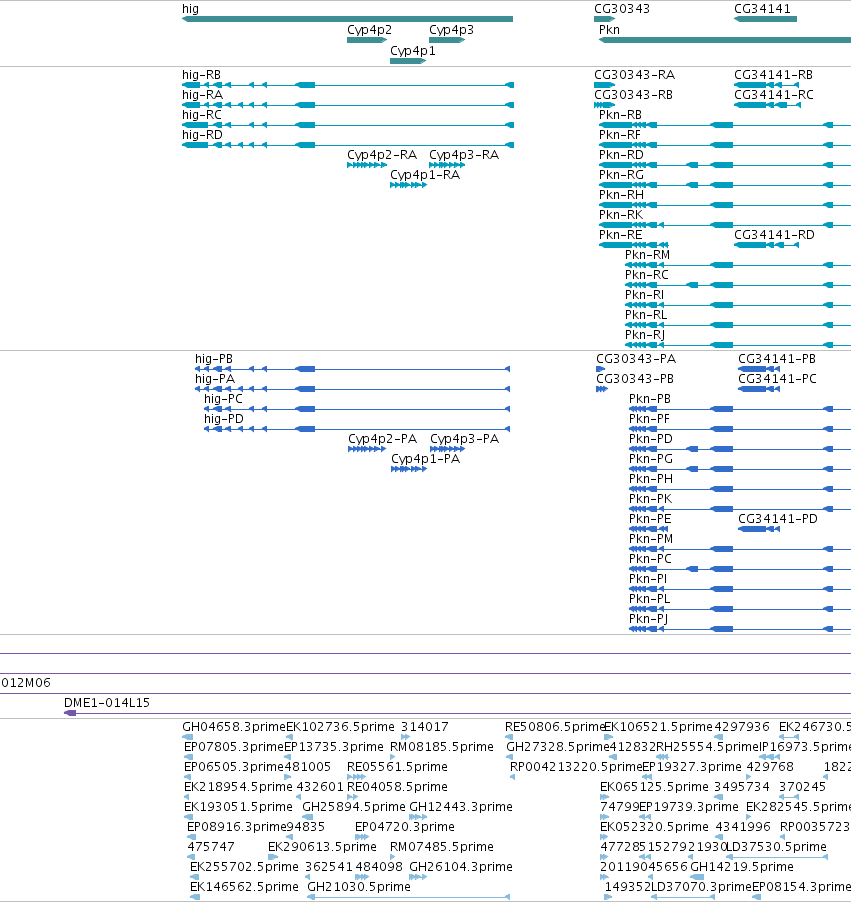Select the Pkn-RB transcript label
851x902 pixels.
pos(620,115)
